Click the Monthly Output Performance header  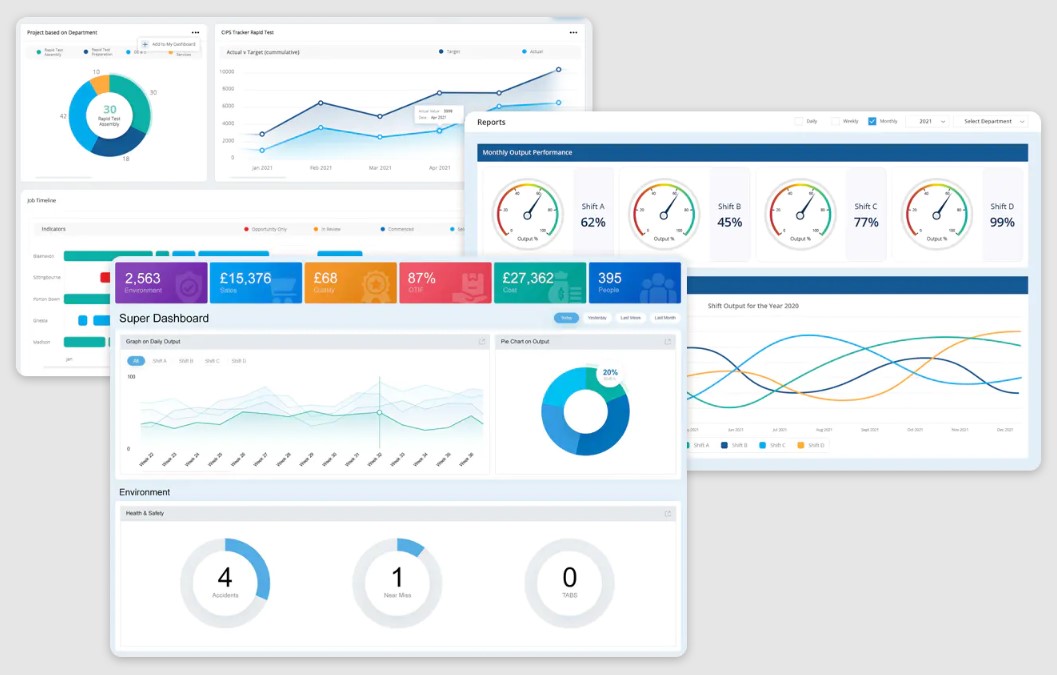click(752, 152)
